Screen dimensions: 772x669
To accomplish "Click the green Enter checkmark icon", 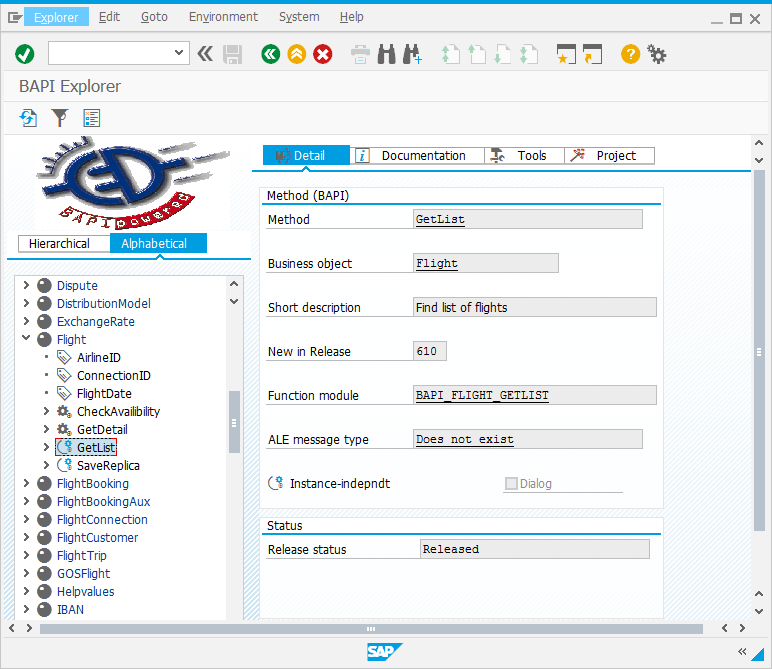I will (x=24, y=54).
